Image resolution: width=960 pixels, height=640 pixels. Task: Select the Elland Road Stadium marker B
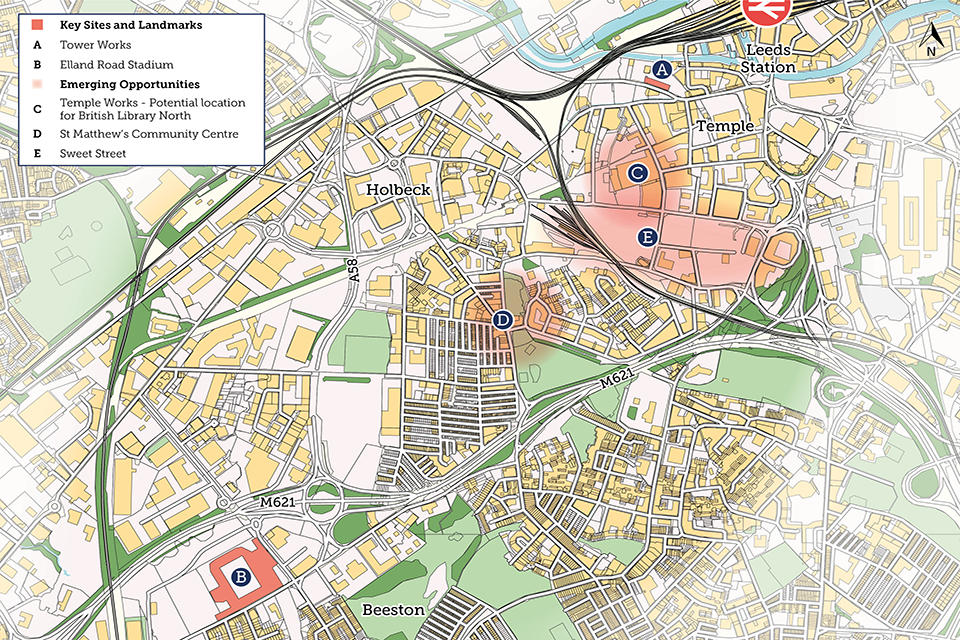(x=240, y=576)
